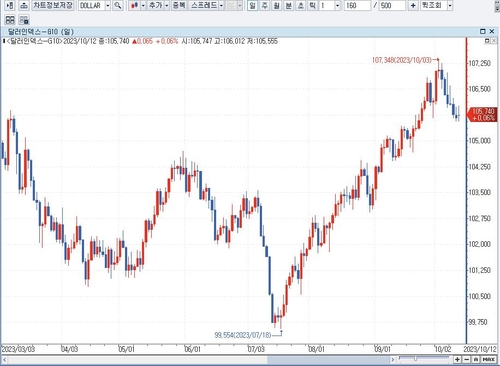500x366 pixels.
Task: Click the small restore icon inside the chart area
Action: click(487, 41)
